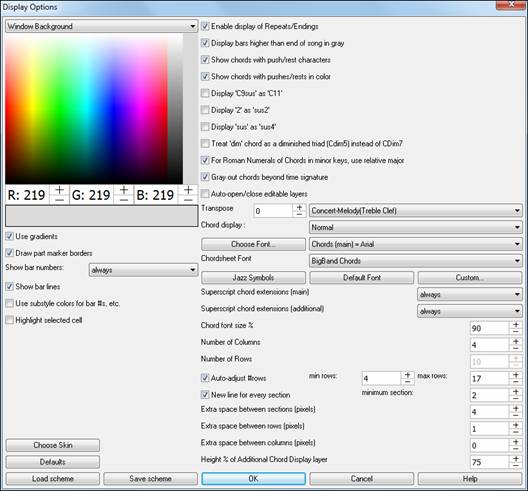Check Highlight selected cell option
Image resolution: width=528 pixels, height=491 pixels.
[10, 320]
